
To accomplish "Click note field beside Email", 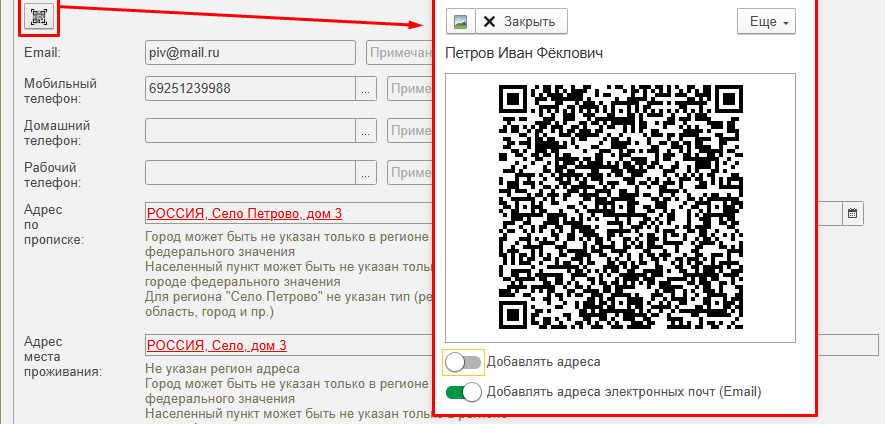I will pyautogui.click(x=400, y=53).
